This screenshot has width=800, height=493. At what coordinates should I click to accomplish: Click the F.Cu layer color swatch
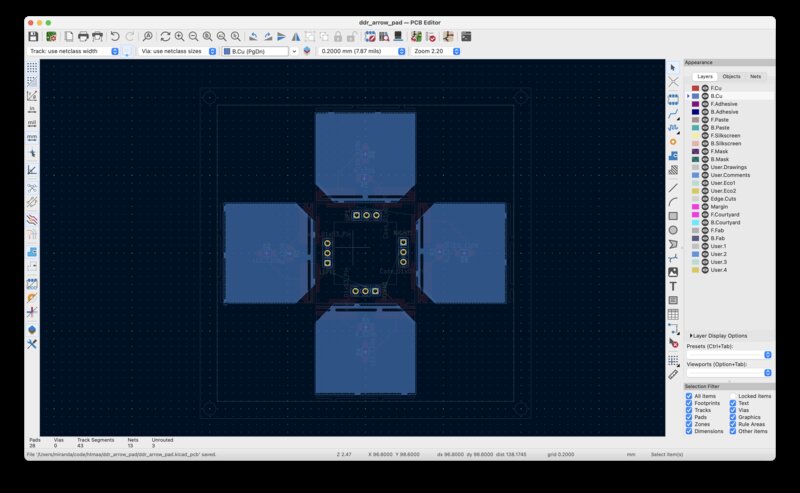[695, 88]
